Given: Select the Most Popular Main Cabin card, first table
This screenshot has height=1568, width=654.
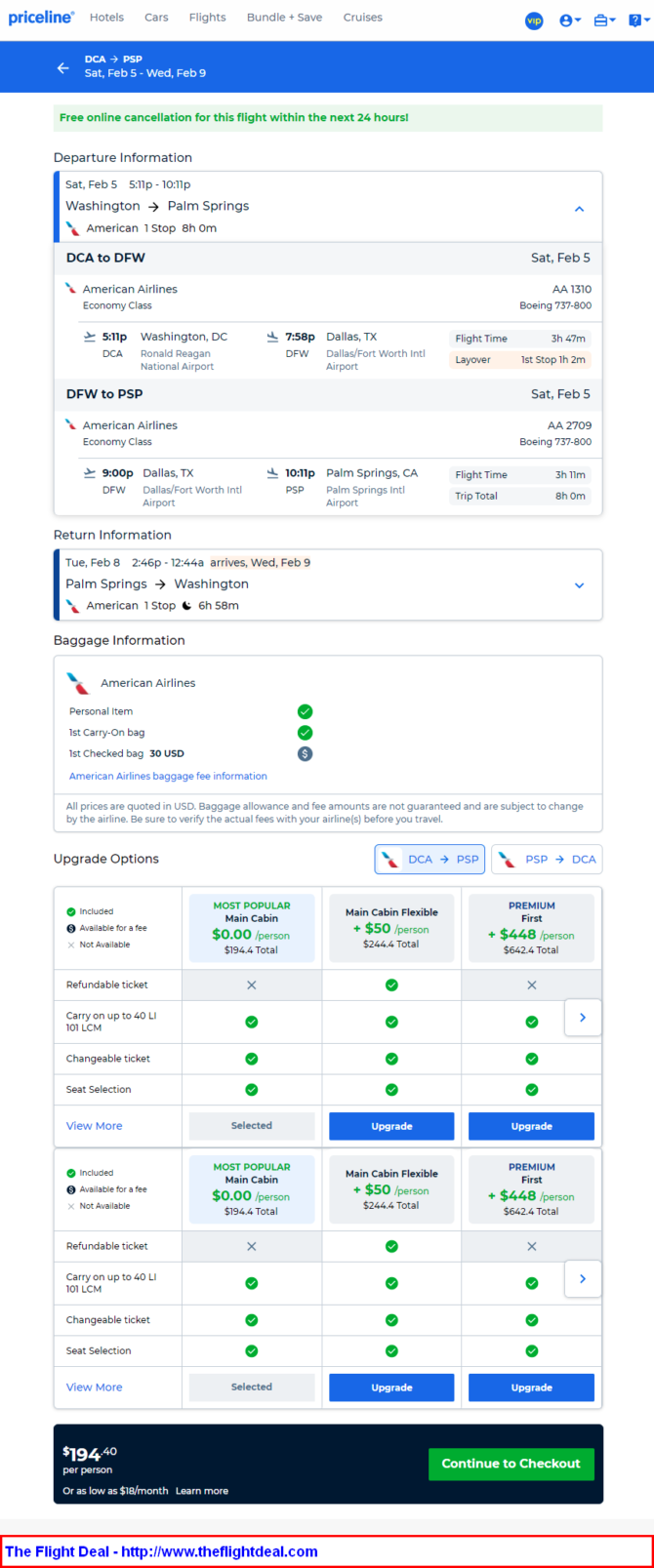Looking at the screenshot, I should point(252,927).
